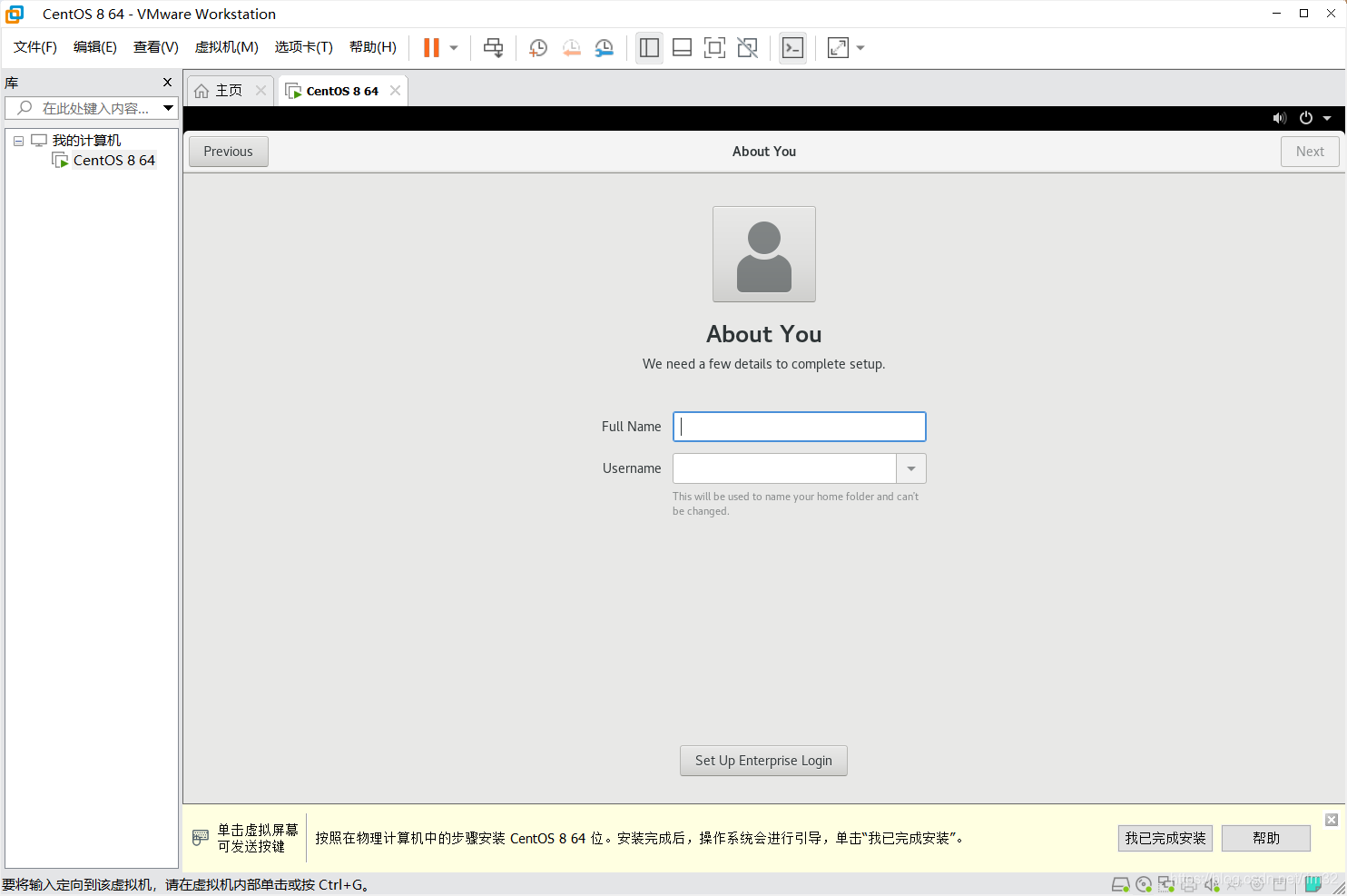
Task: Collapse the 我的计算机 tree node
Action: tap(18, 141)
